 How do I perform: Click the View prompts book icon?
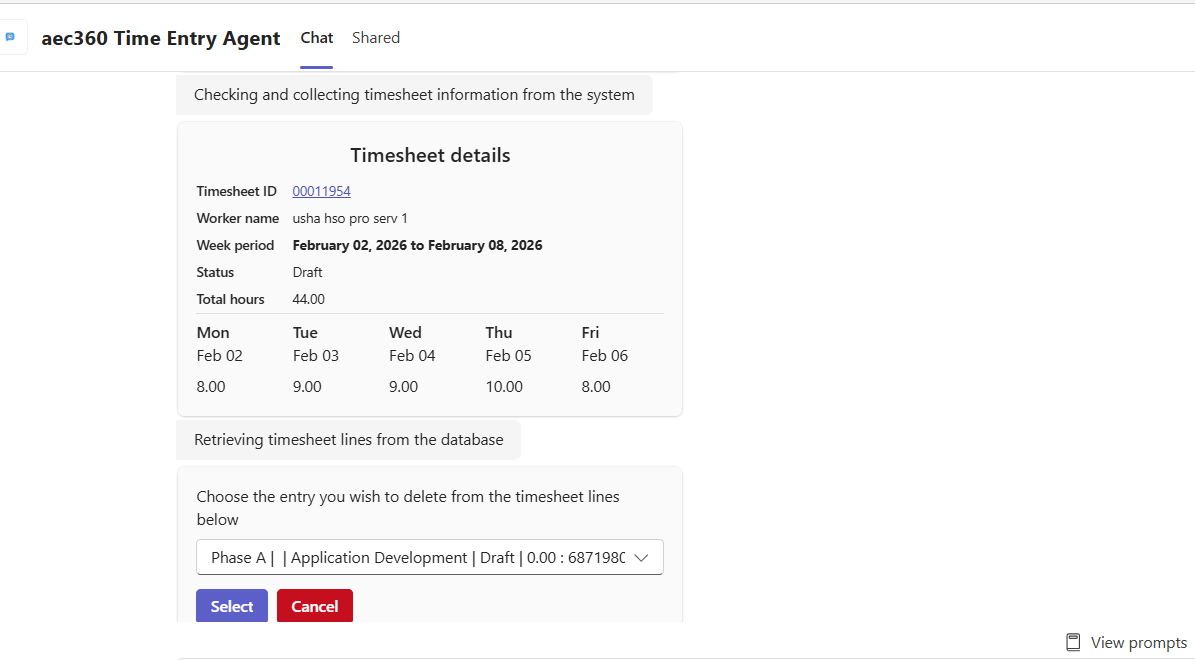pyautogui.click(x=1073, y=642)
